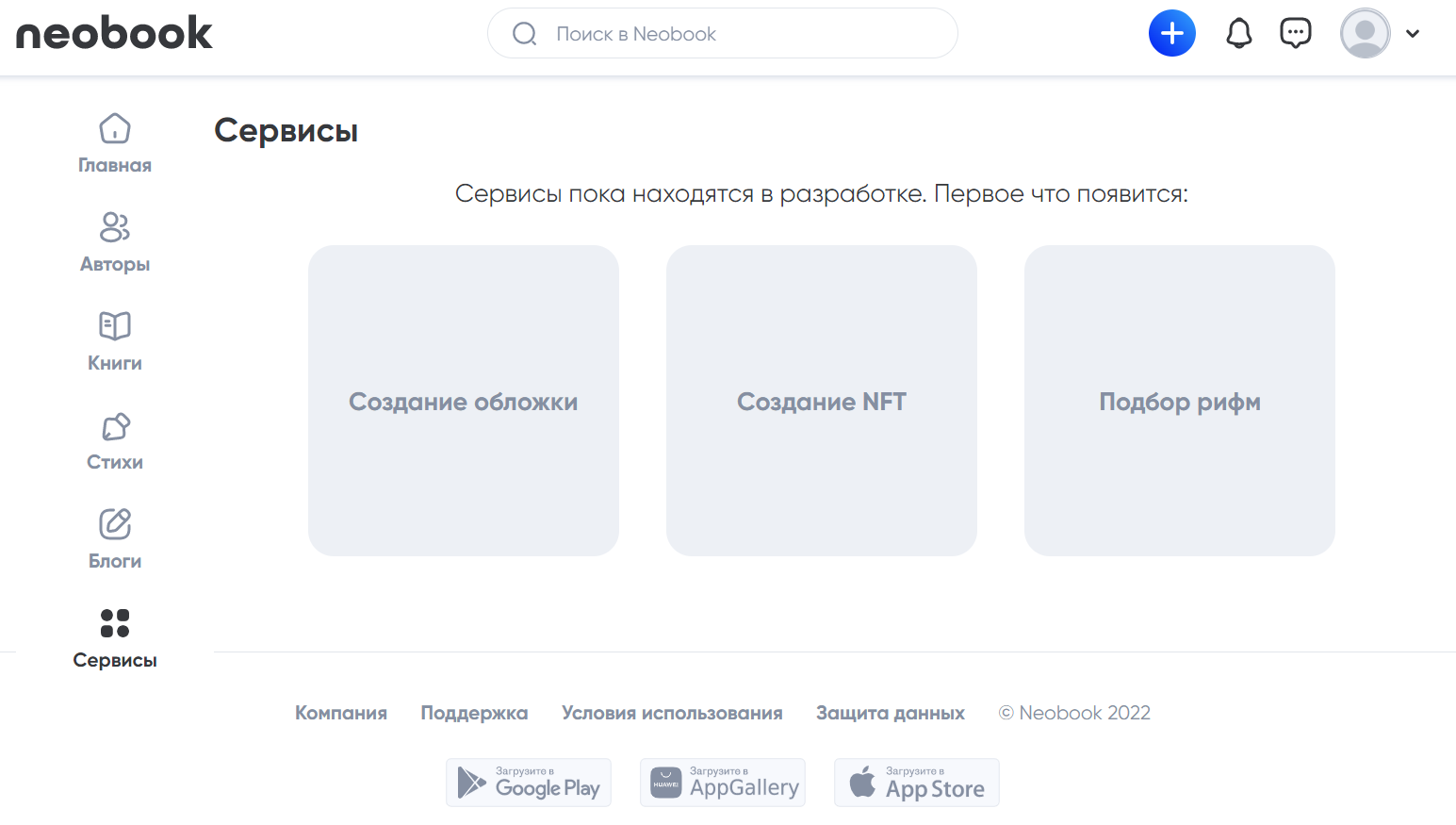Click the user profile avatar
1456x825 pixels.
click(1365, 34)
